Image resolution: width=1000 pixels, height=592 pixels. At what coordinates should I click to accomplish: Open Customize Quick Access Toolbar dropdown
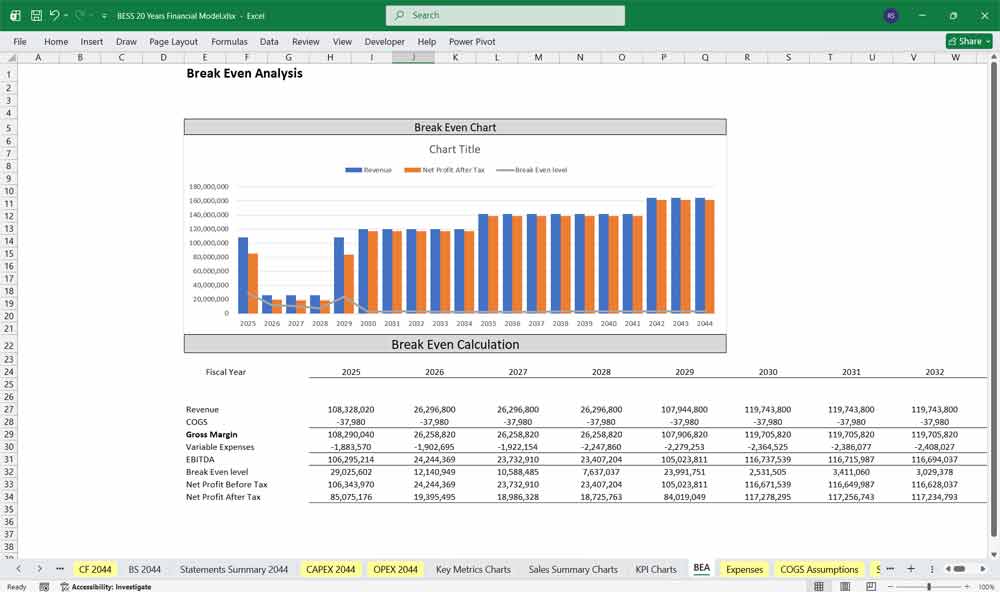coord(105,16)
